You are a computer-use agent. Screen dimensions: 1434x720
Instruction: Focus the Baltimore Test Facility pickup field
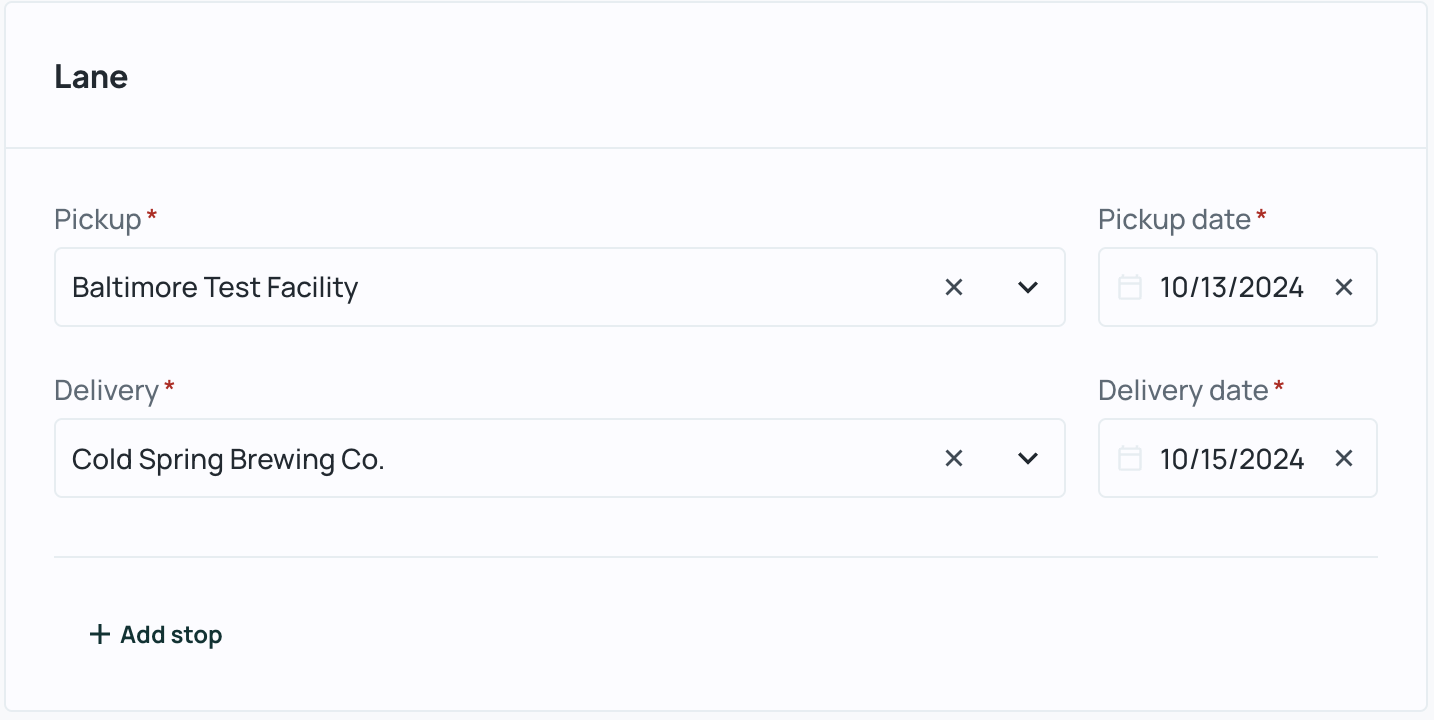click(559, 287)
